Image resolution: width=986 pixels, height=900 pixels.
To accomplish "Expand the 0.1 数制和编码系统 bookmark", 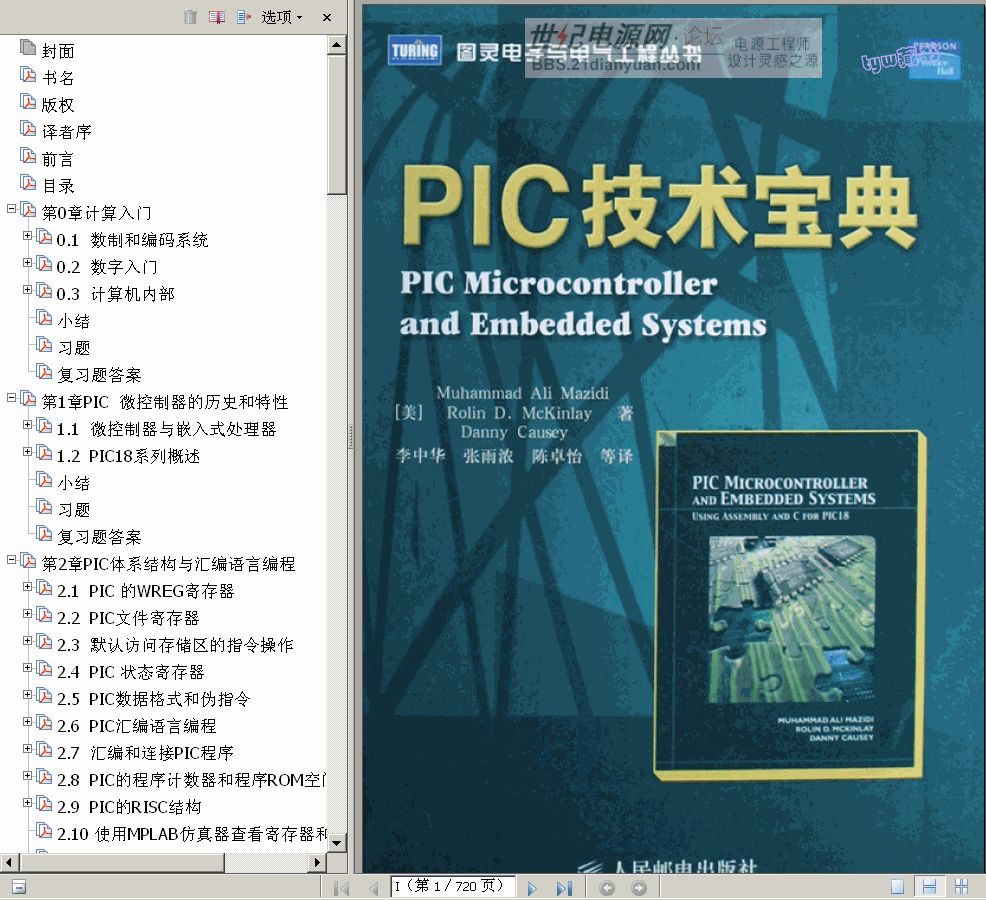I will point(27,235).
